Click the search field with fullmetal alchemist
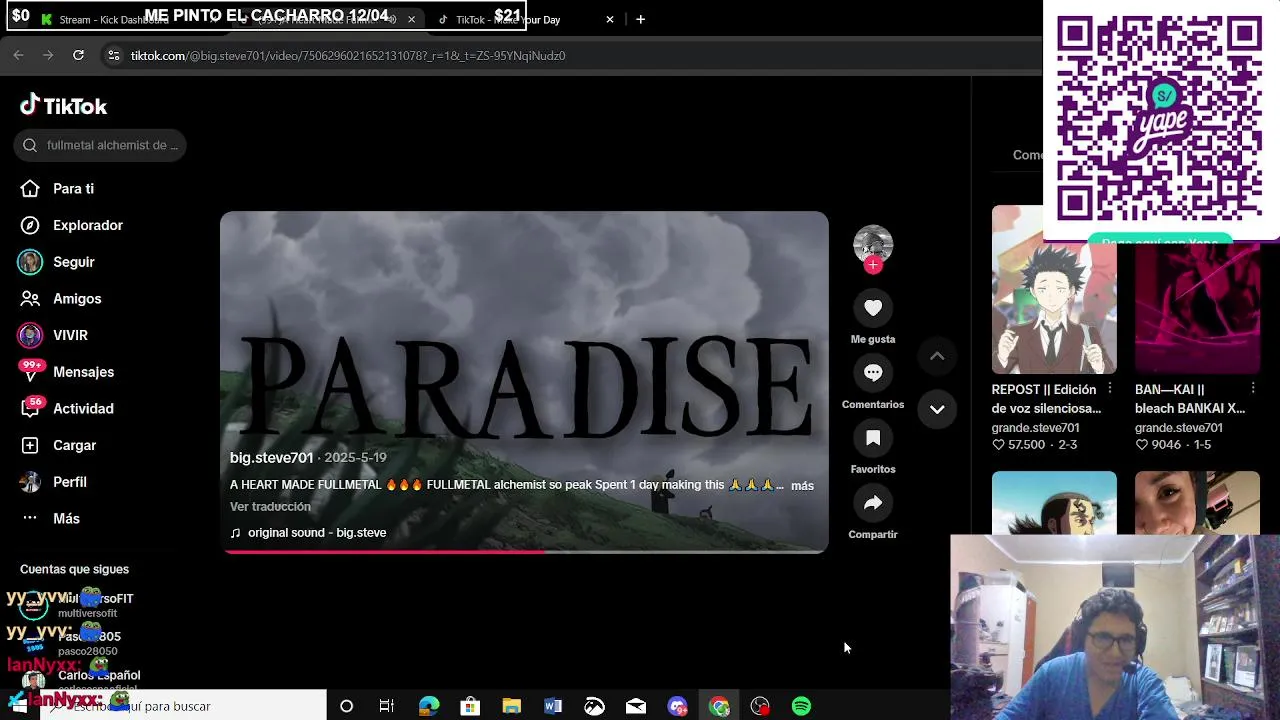1280x720 pixels. [x=100, y=145]
